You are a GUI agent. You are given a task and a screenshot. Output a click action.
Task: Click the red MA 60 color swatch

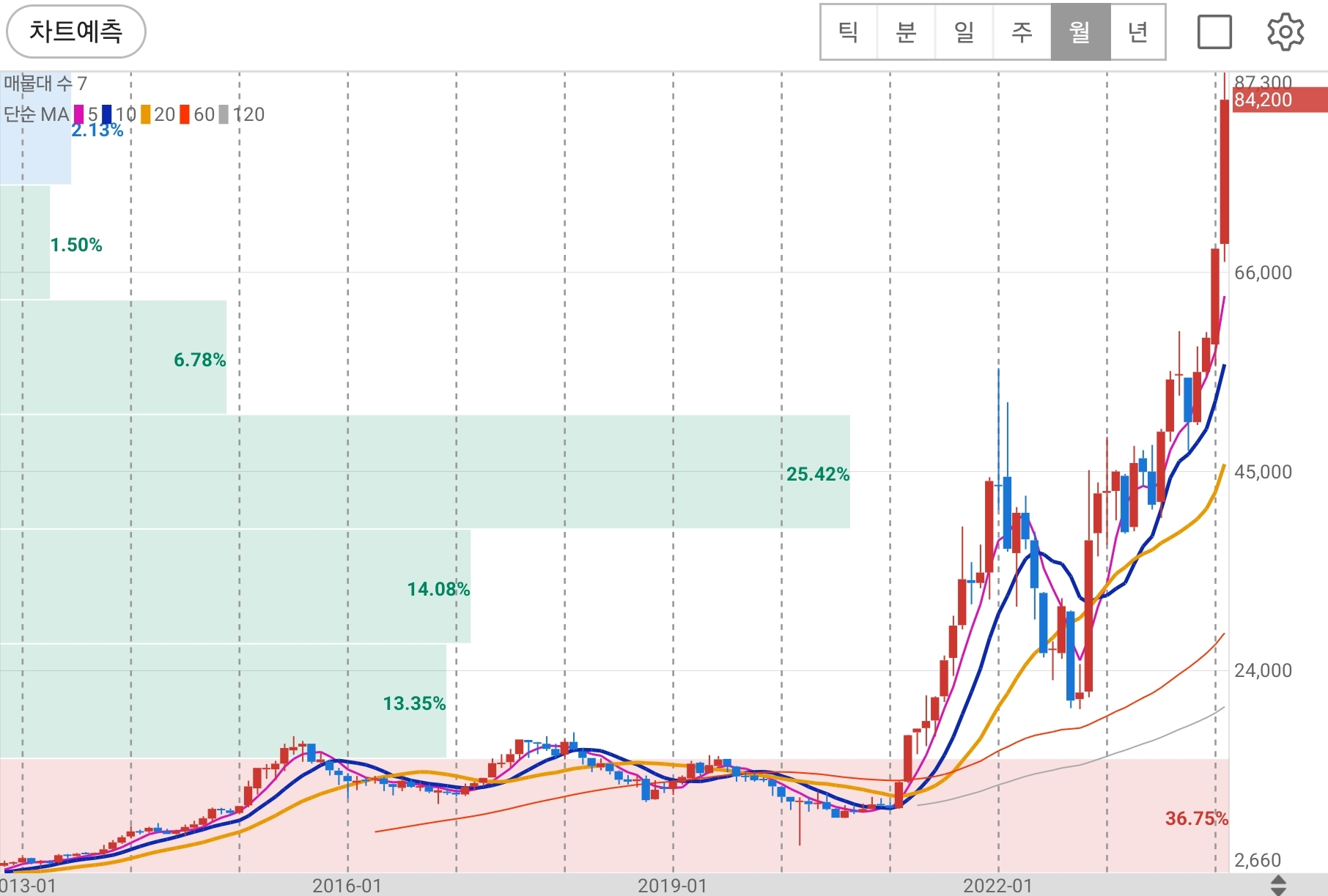tap(185, 114)
